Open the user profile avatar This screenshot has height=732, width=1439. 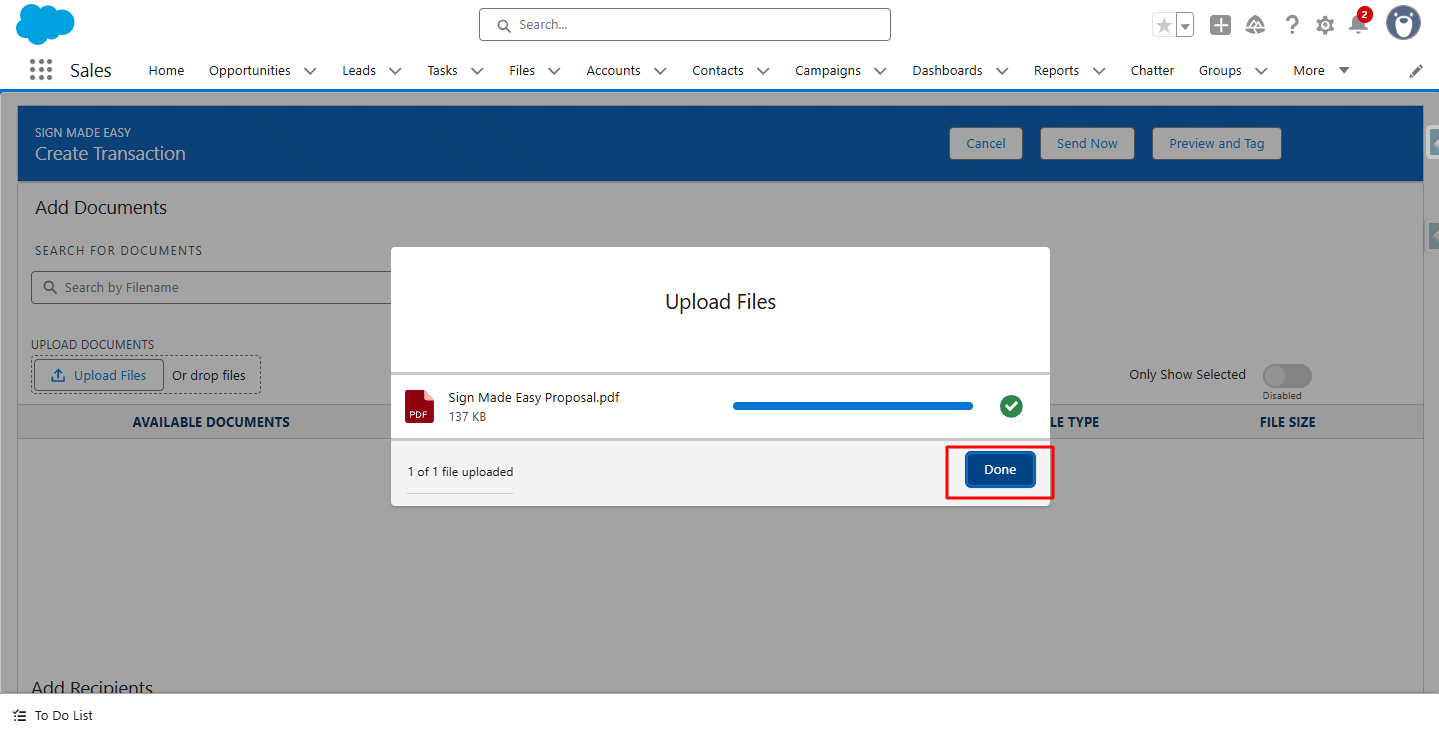pyautogui.click(x=1403, y=23)
